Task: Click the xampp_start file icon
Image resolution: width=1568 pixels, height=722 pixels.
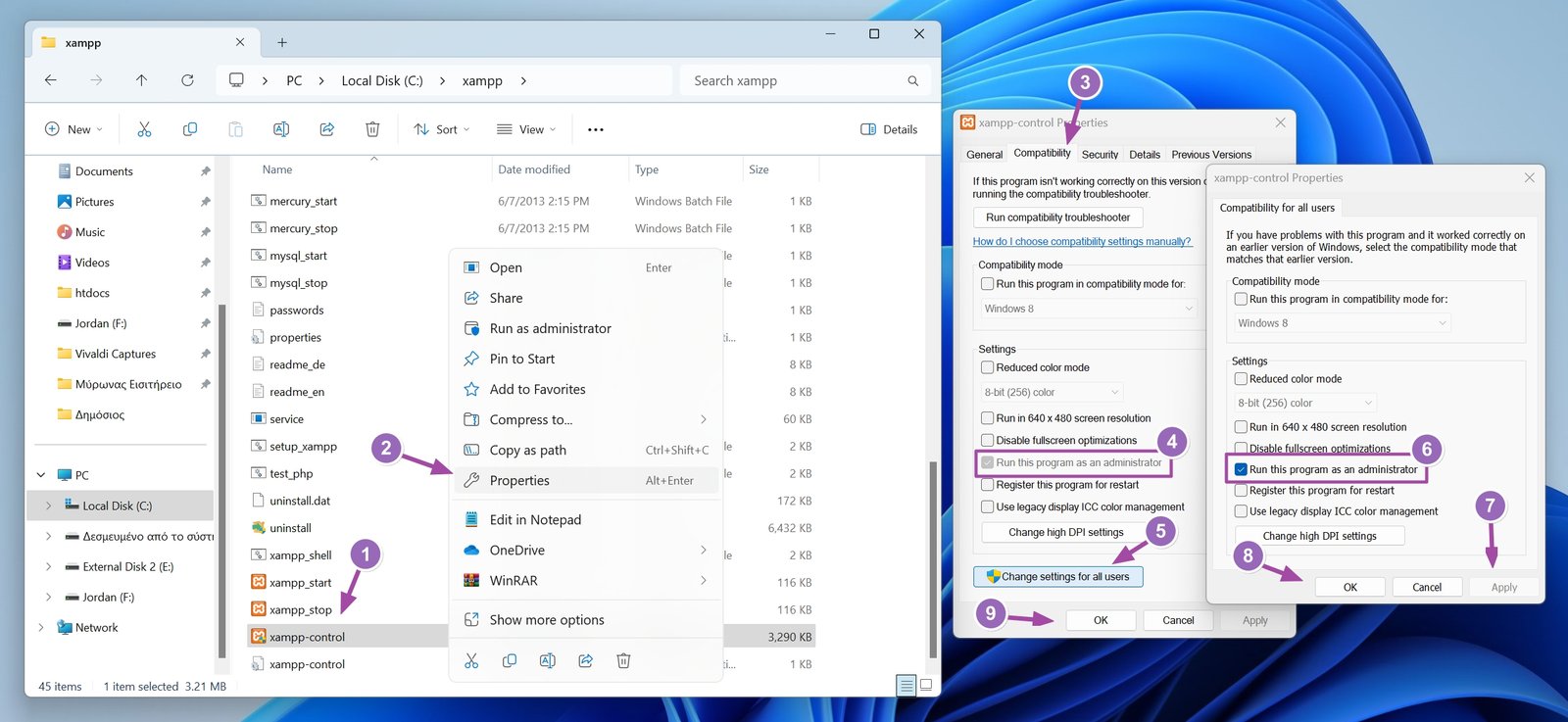Action: (x=259, y=582)
